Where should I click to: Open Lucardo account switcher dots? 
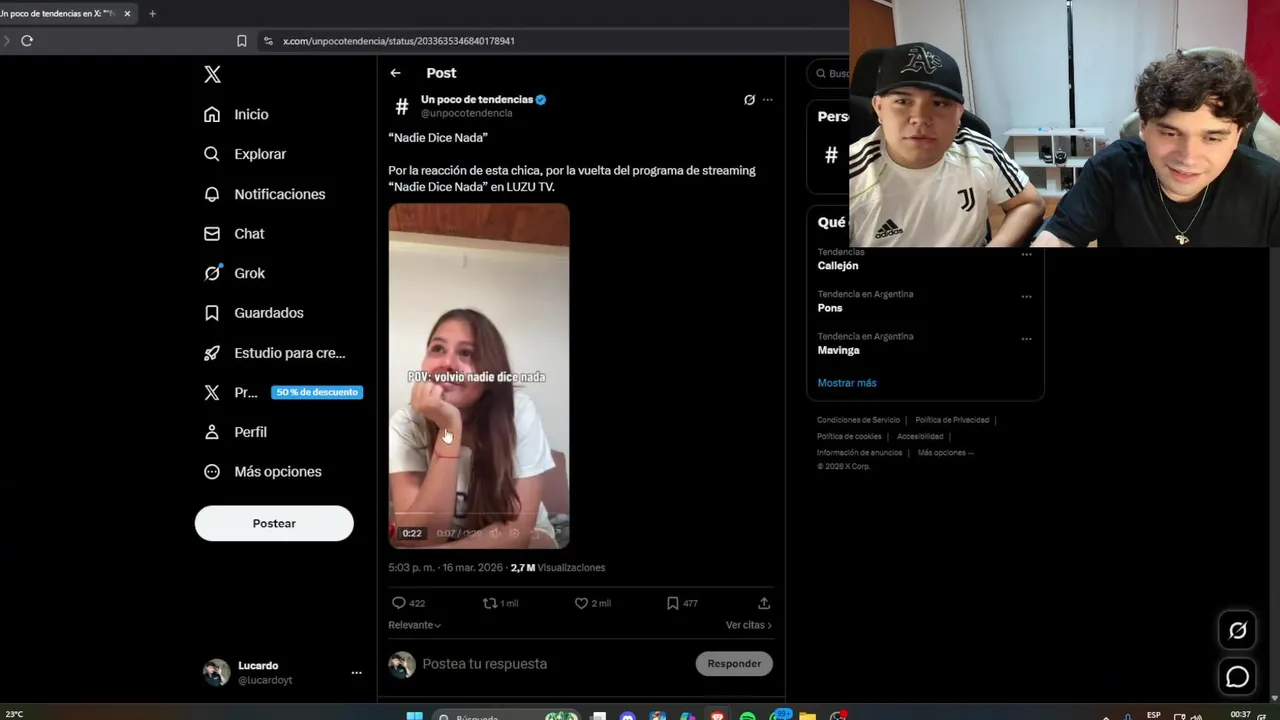356,673
